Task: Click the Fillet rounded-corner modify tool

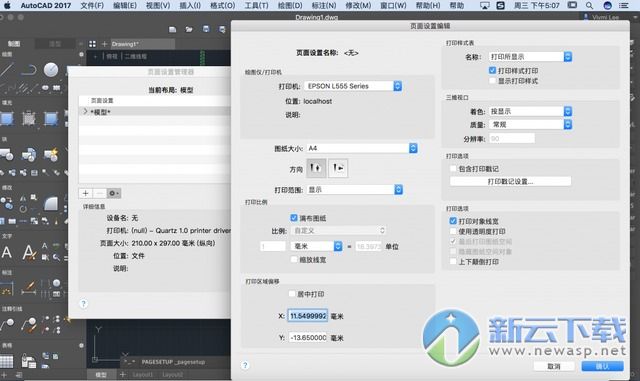Action: 51,203
